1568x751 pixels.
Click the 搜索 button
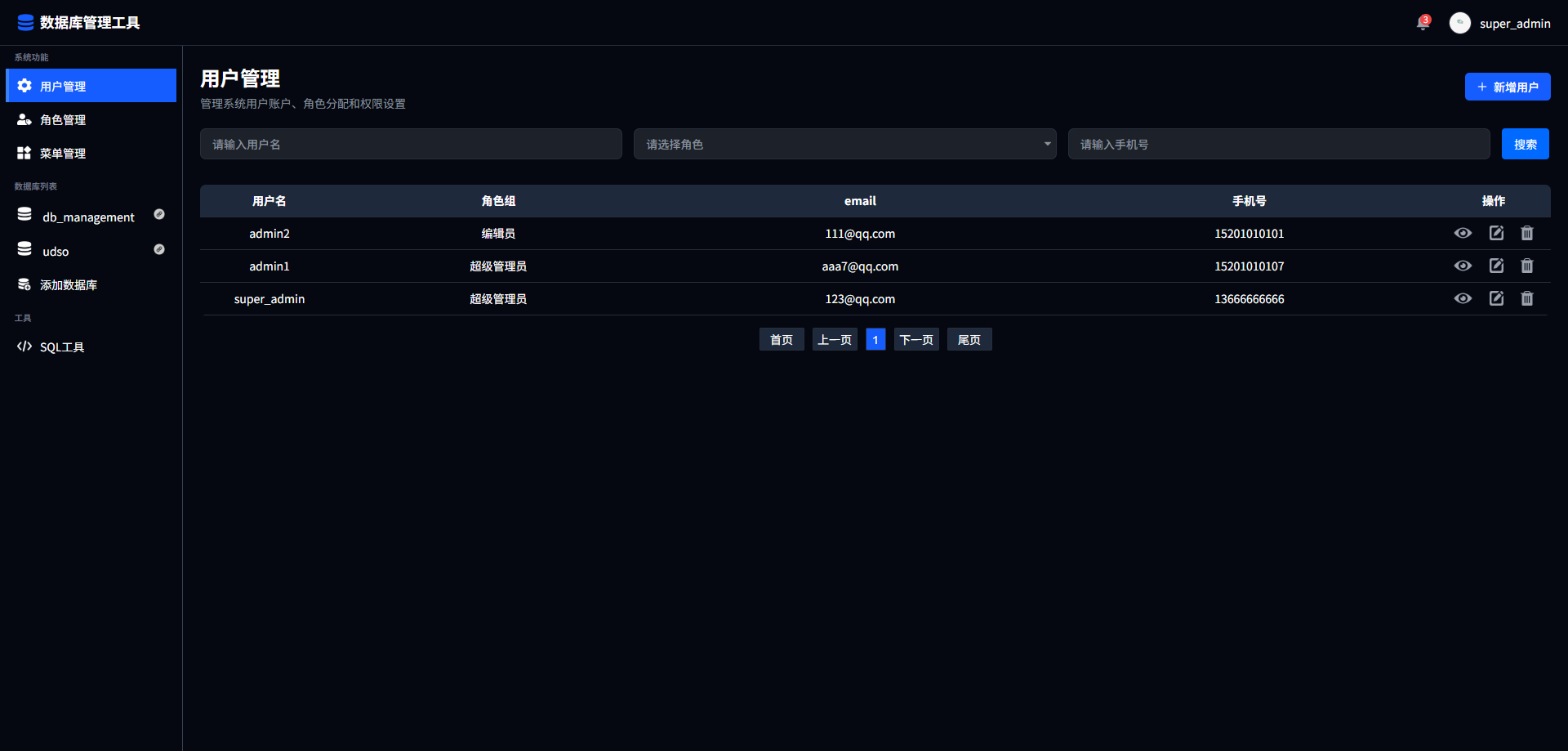1525,144
